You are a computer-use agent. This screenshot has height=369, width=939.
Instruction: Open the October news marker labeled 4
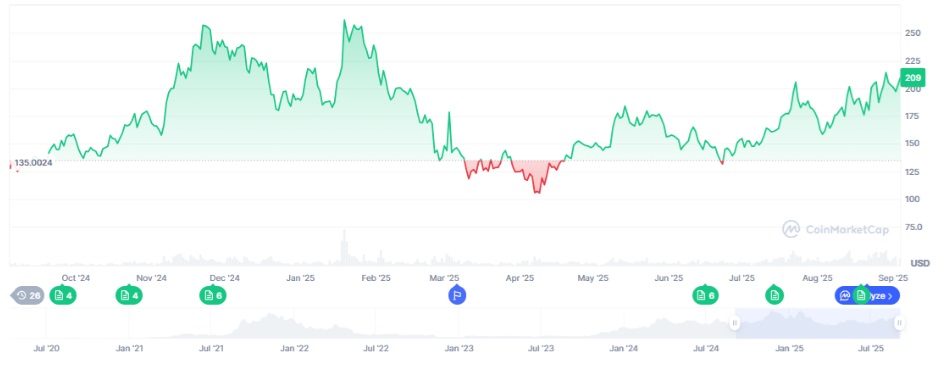click(63, 295)
